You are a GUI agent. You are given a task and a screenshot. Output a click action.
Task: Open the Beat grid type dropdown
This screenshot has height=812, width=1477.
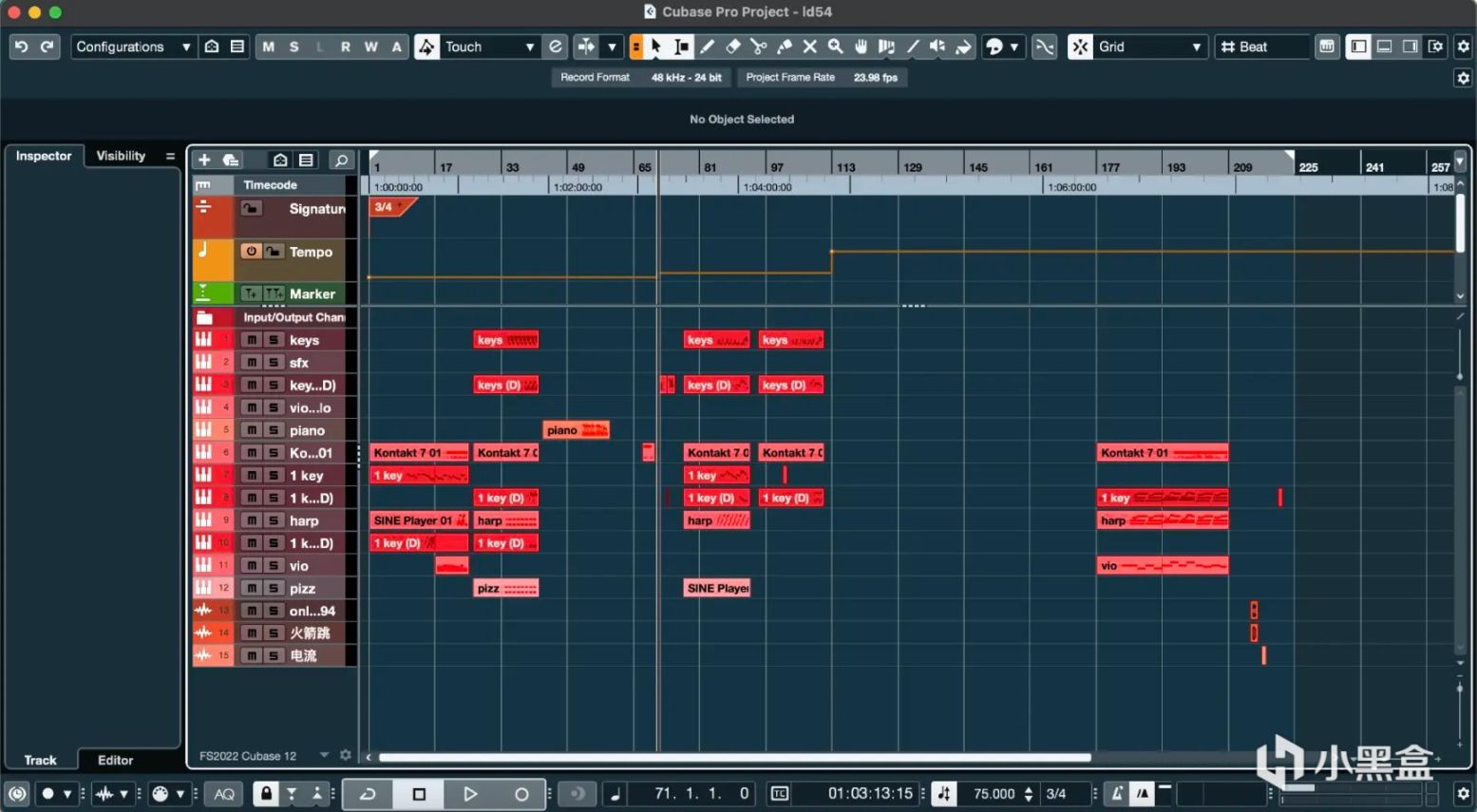[x=1262, y=47]
